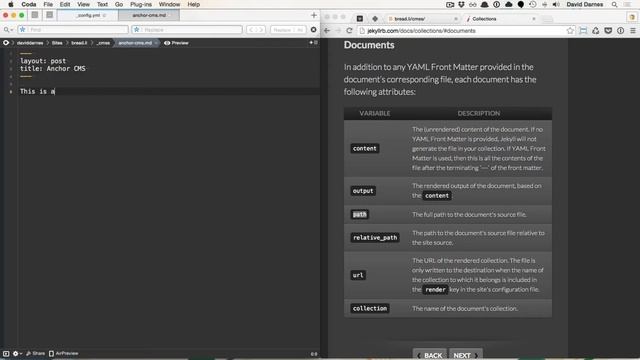The width and height of the screenshot is (640, 360).
Task: Click the first pinned browser tab icon
Action: tap(360, 19)
